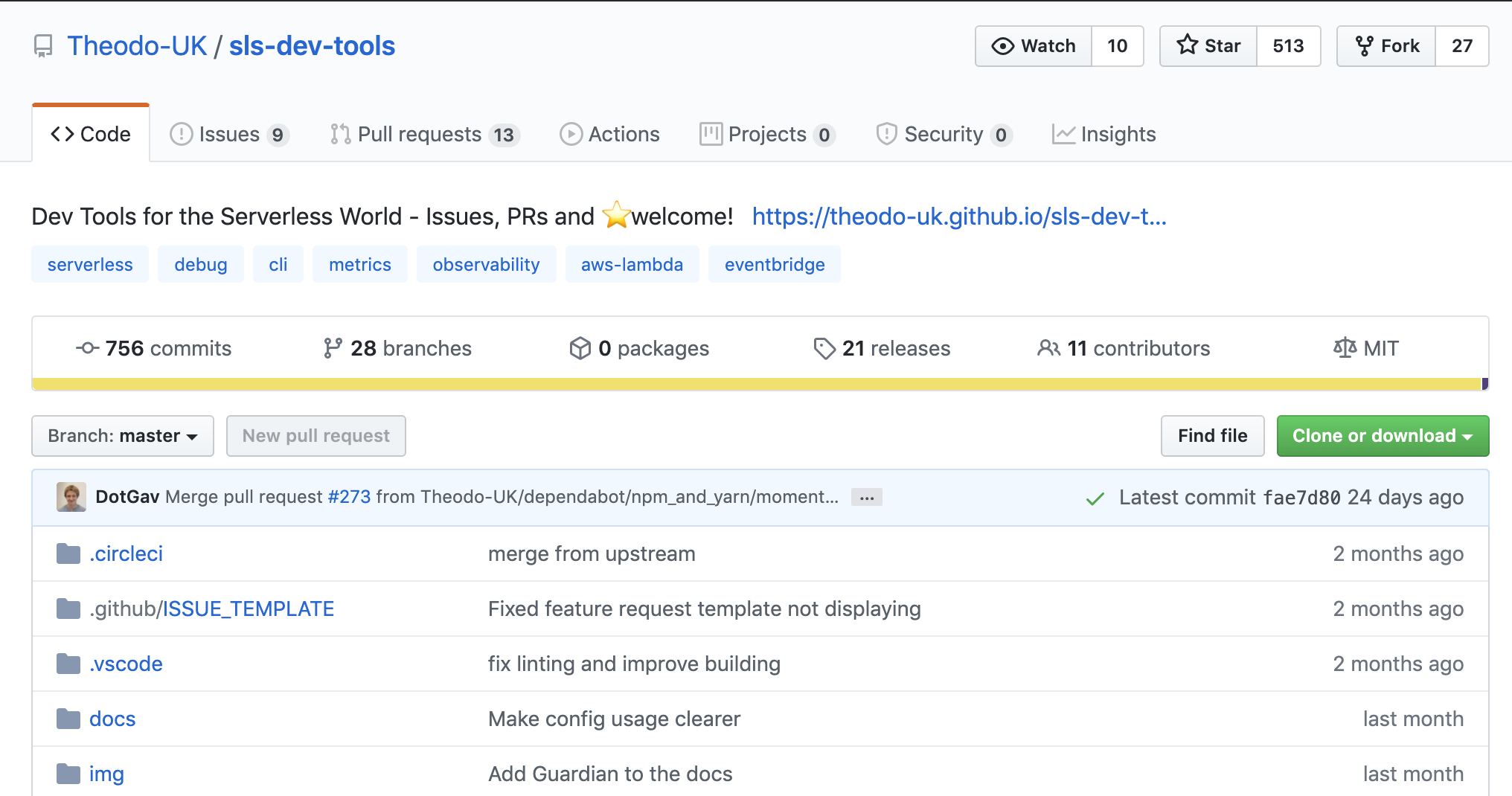Select the eventbridge topic tag

click(775, 264)
